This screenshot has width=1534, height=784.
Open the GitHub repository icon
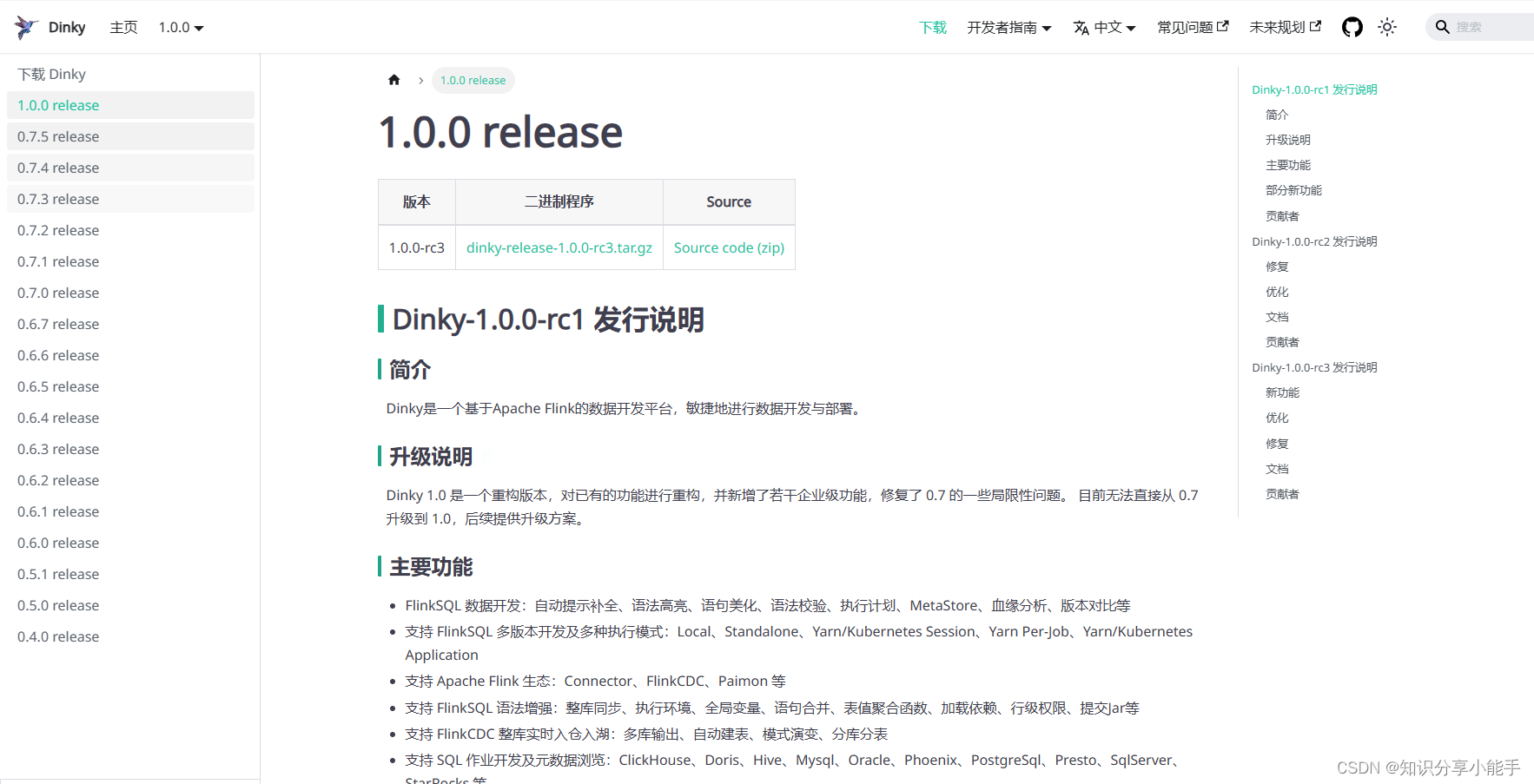(x=1352, y=27)
